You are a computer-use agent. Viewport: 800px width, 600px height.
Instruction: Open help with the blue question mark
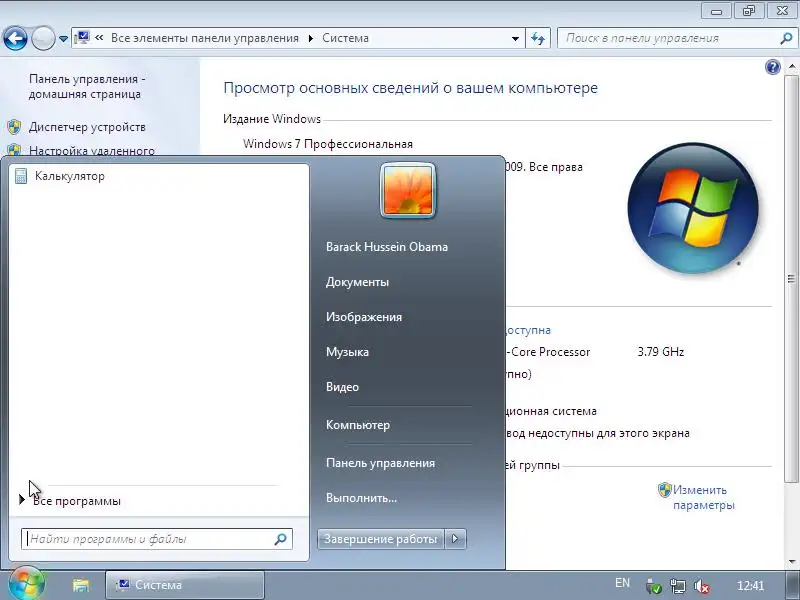[x=772, y=67]
